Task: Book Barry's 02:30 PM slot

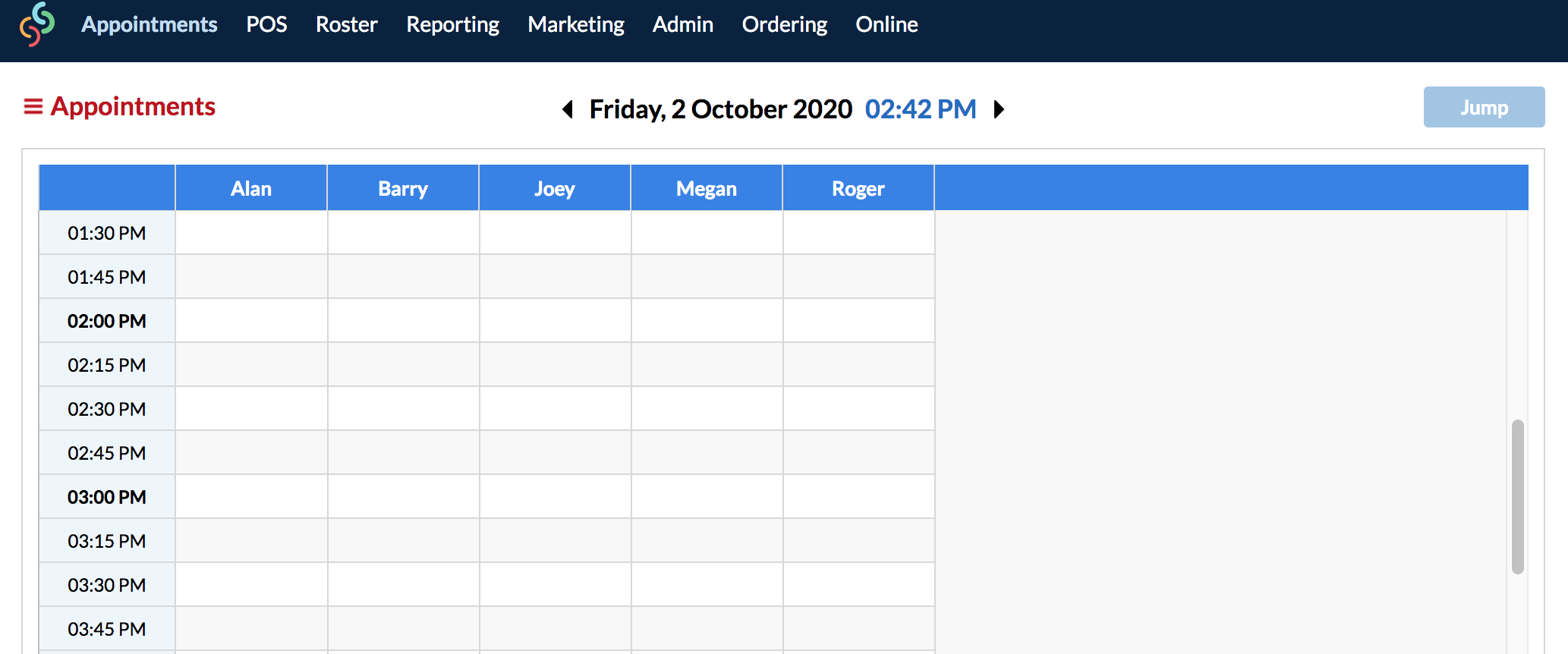Action: 403,409
